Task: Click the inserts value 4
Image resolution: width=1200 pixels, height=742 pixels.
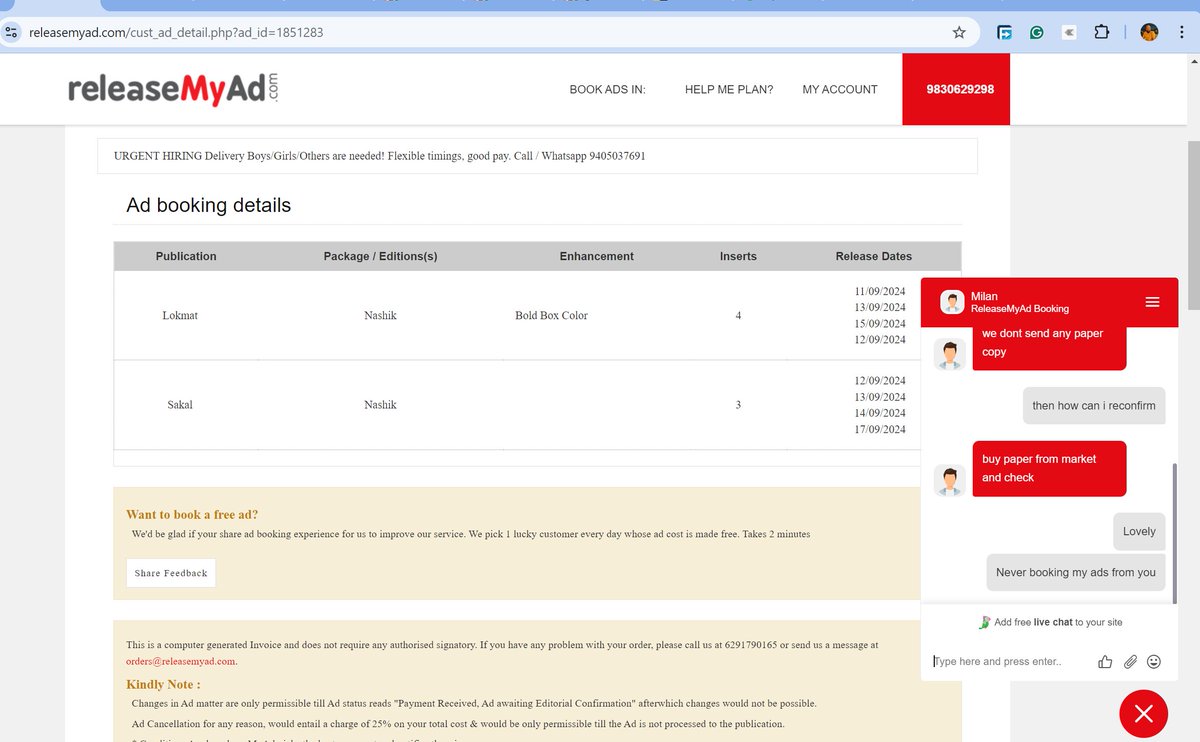Action: 738,315
